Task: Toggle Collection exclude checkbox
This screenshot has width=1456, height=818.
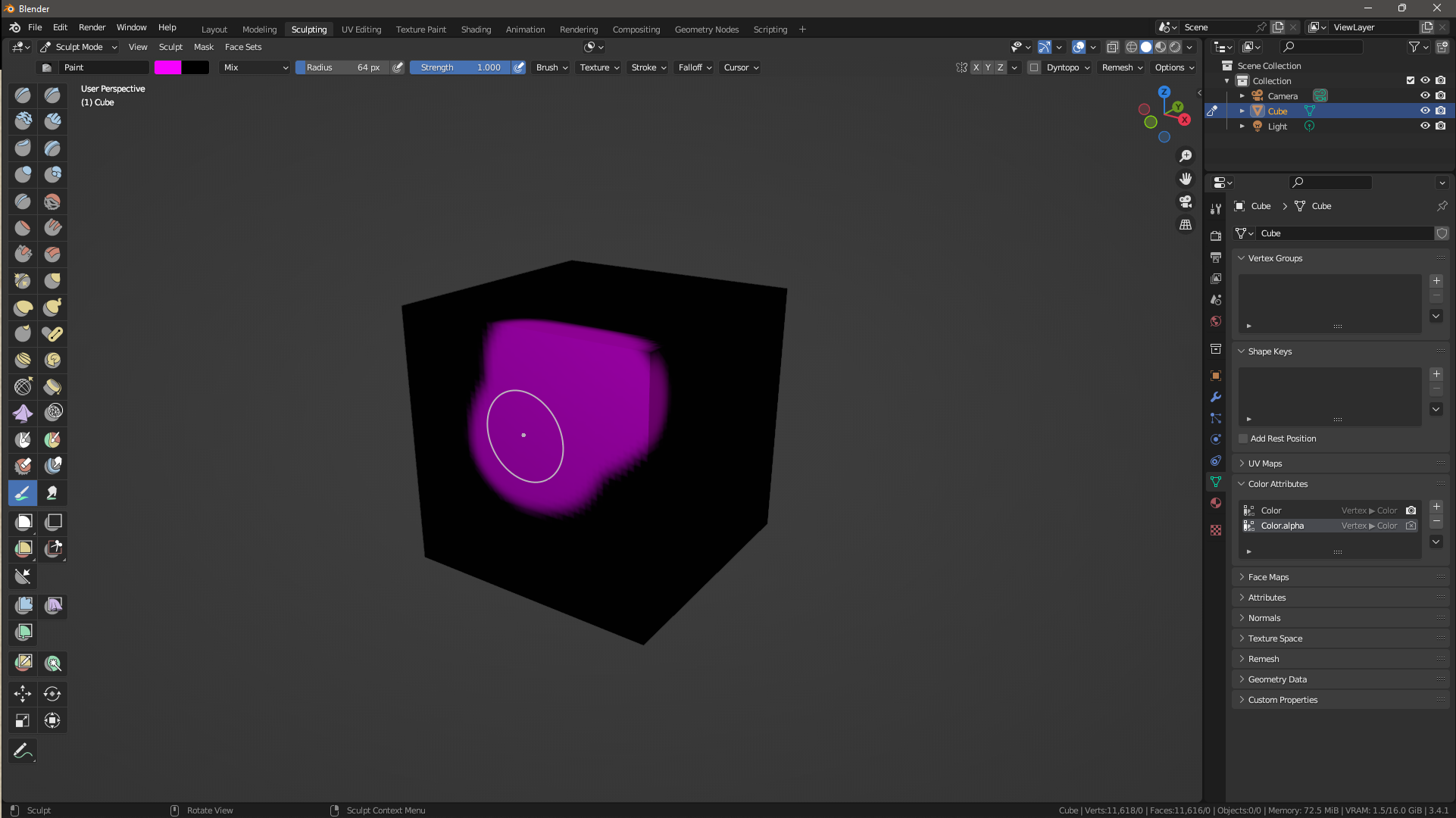Action: point(1411,80)
